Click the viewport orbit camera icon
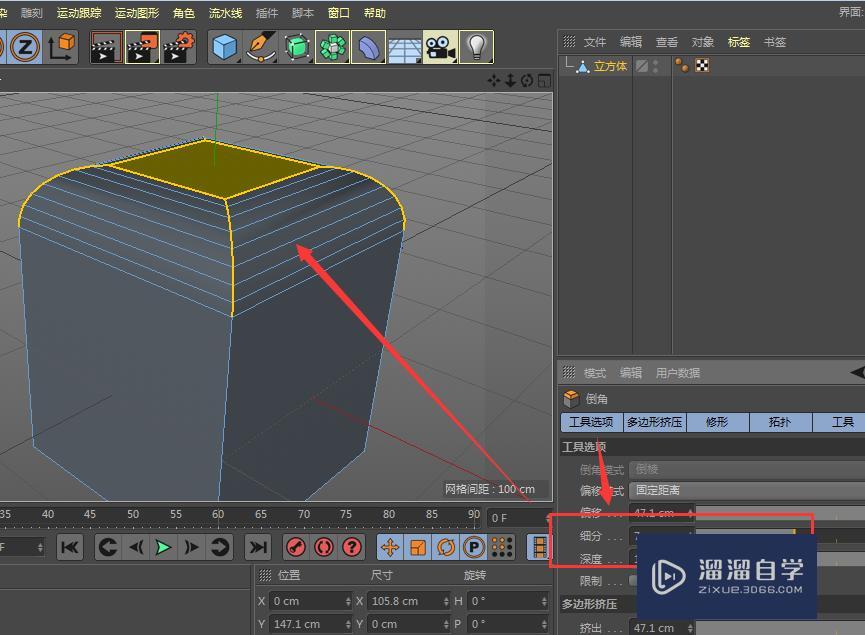Screen dimensions: 865x635 pos(527,81)
